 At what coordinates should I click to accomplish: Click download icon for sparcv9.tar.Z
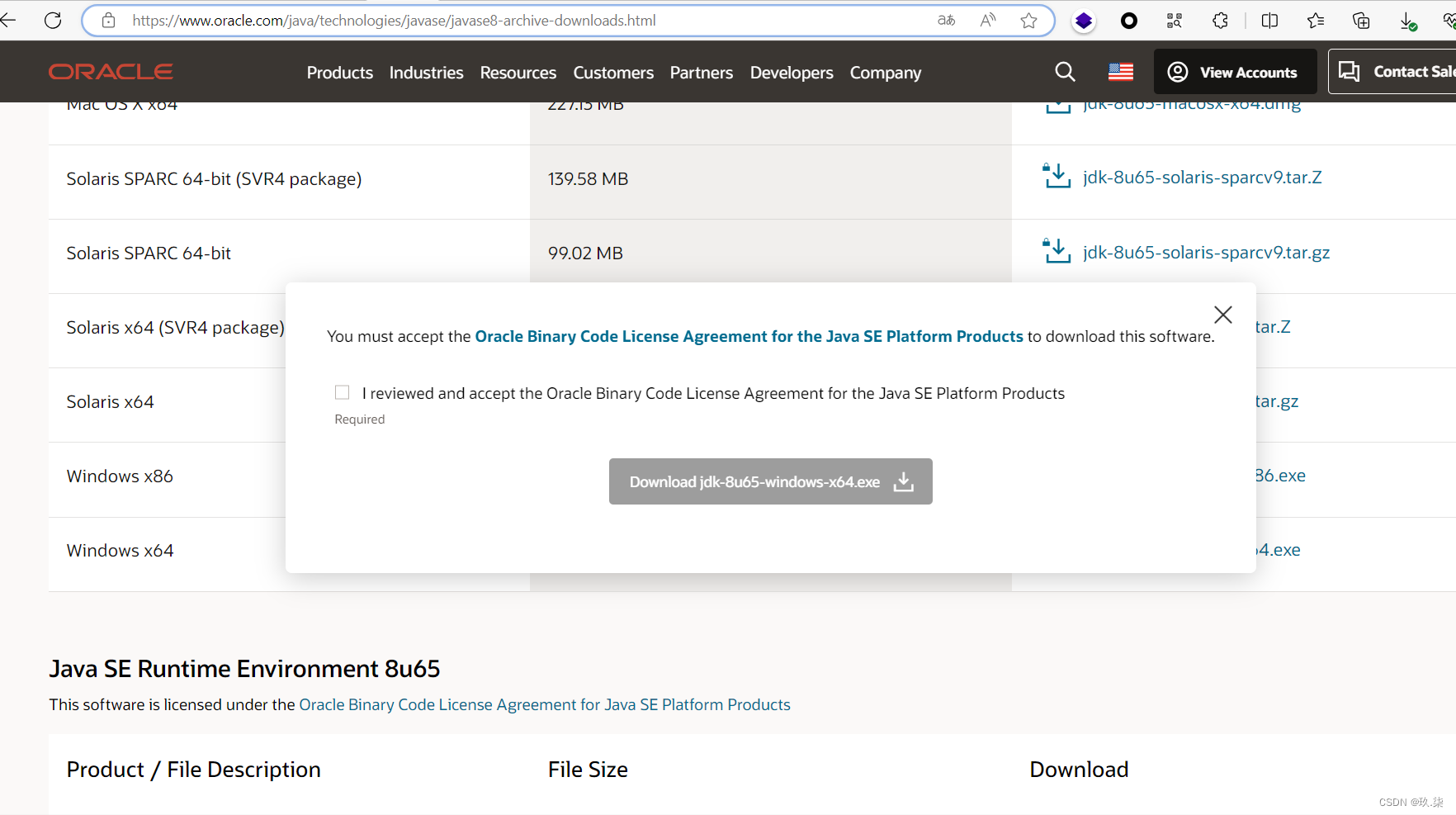[1057, 176]
